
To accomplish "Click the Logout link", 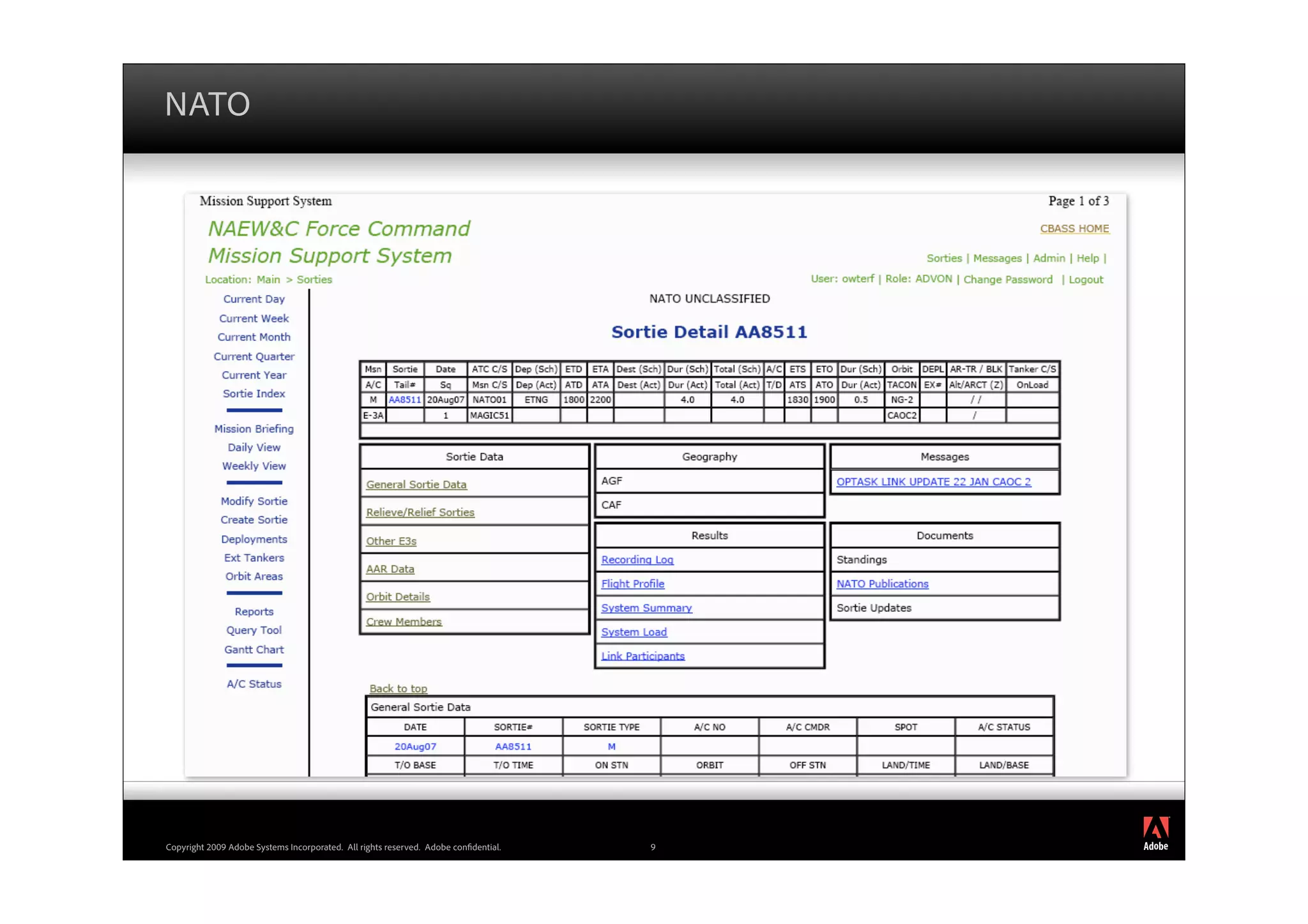I will [1086, 280].
